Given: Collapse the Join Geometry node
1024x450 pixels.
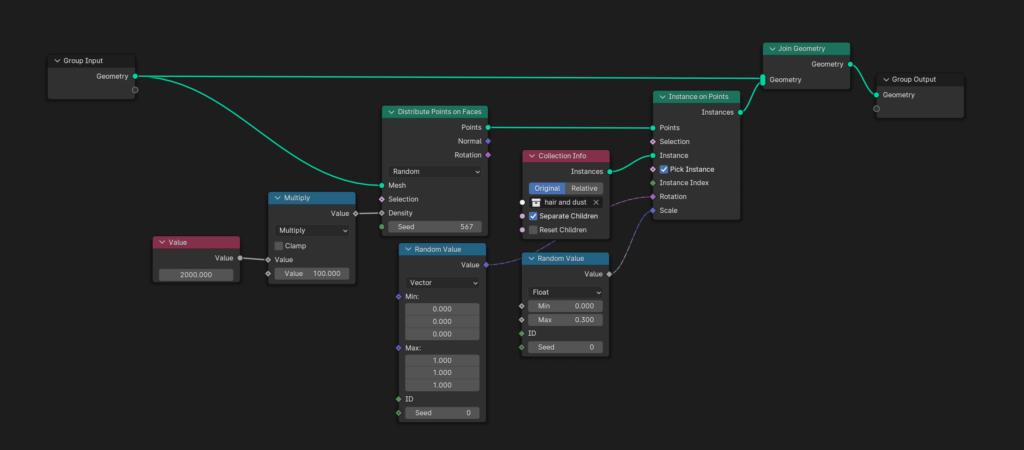Looking at the screenshot, I should [772, 48].
